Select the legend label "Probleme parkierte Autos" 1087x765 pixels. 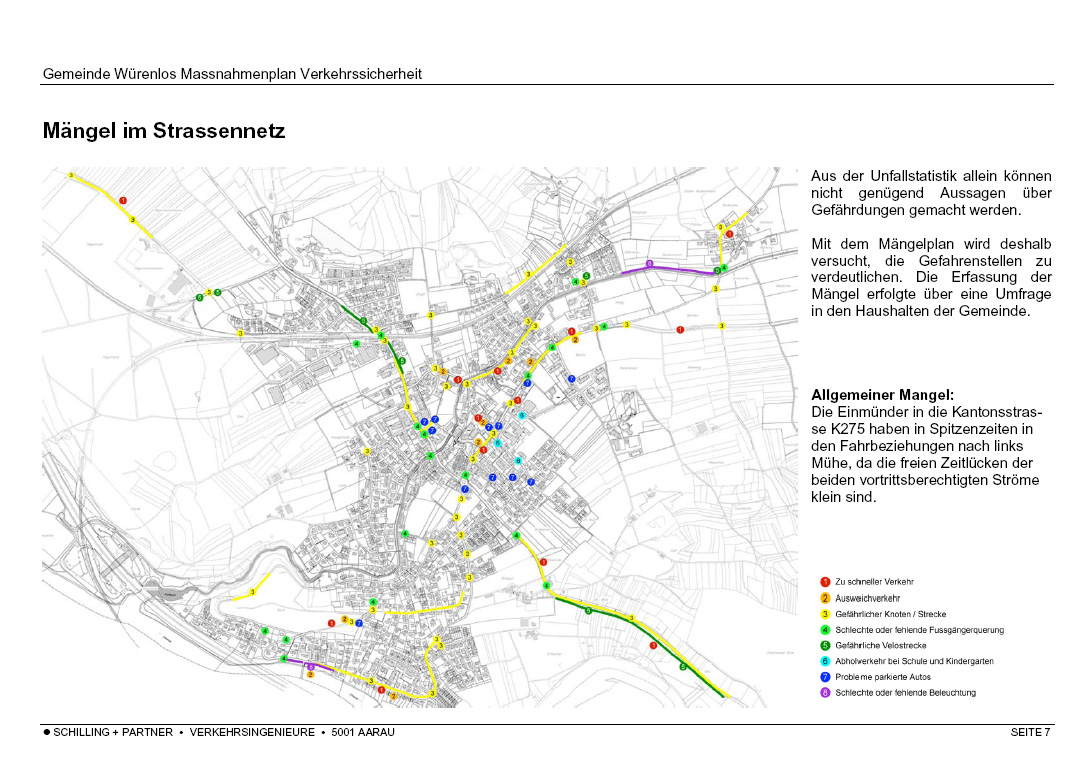[x=882, y=677]
